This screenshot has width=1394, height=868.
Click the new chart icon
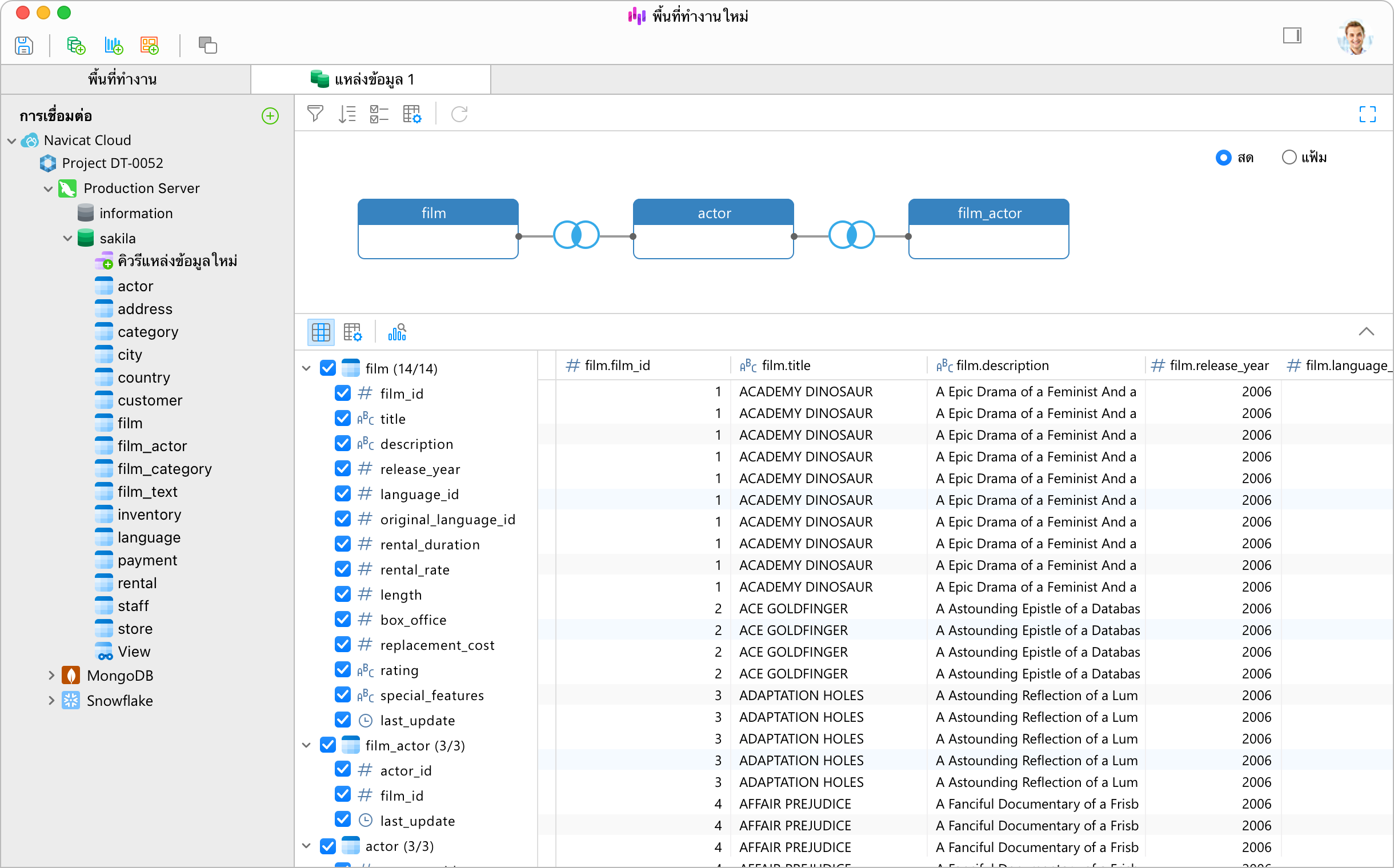(113, 45)
